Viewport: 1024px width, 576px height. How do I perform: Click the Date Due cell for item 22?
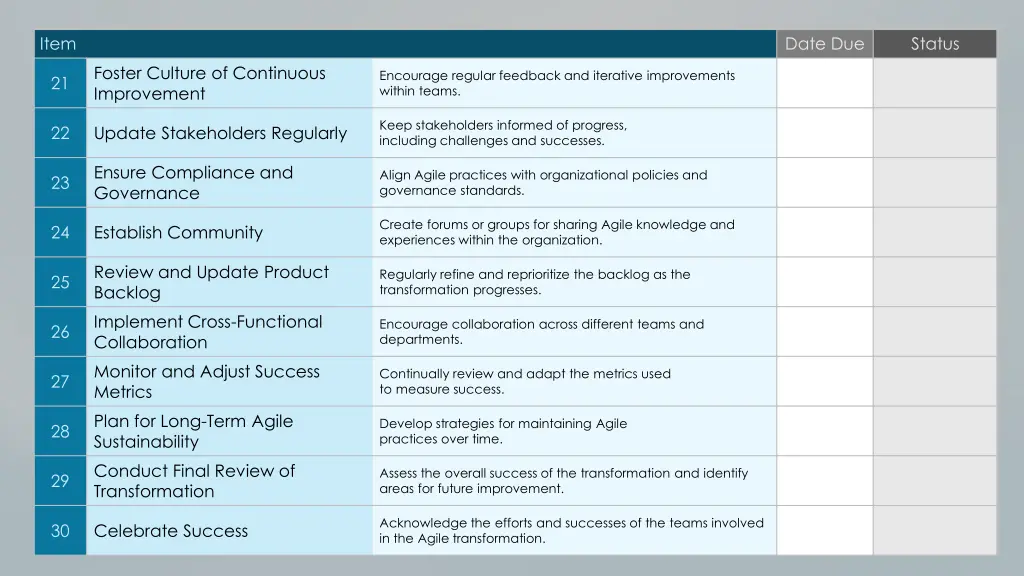point(825,133)
